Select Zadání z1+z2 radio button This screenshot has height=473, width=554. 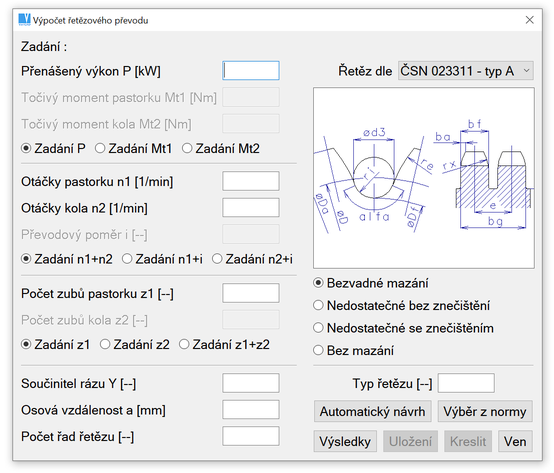coord(224,344)
